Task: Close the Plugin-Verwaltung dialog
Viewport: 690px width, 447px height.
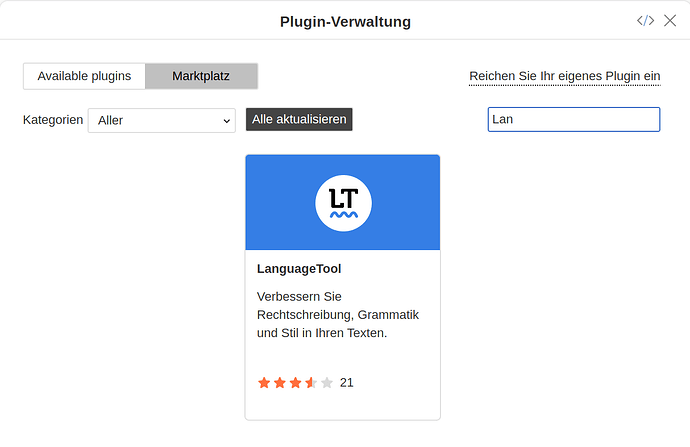Action: pyautogui.click(x=670, y=21)
